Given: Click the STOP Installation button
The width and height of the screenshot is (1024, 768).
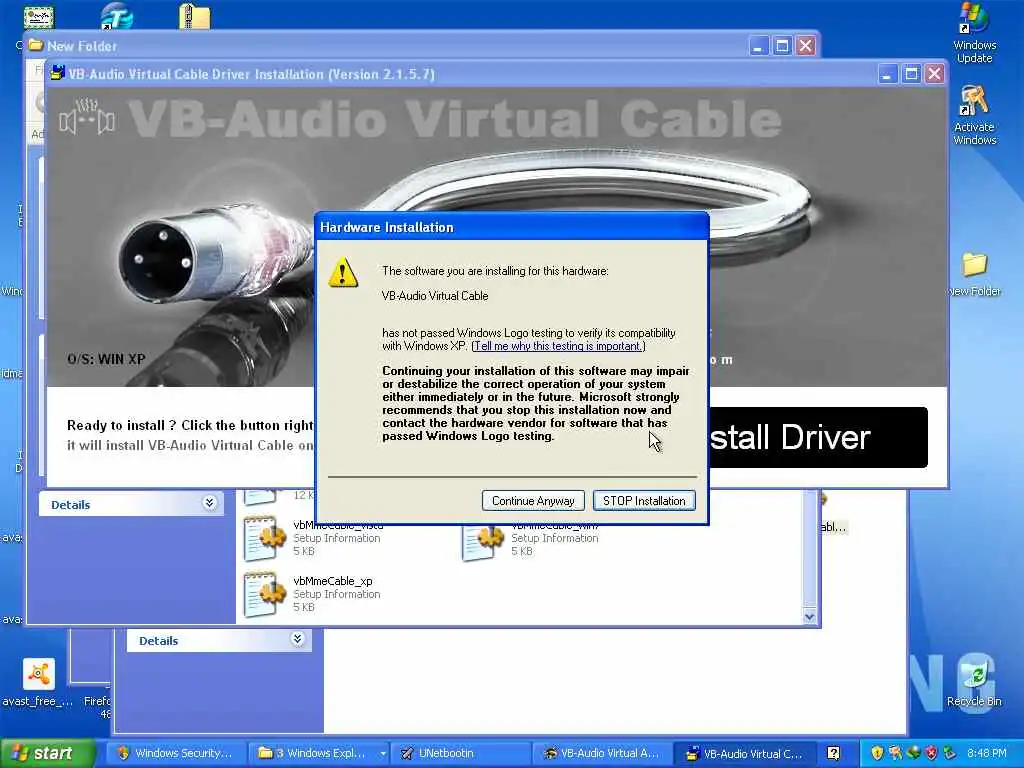Looking at the screenshot, I should (x=644, y=501).
